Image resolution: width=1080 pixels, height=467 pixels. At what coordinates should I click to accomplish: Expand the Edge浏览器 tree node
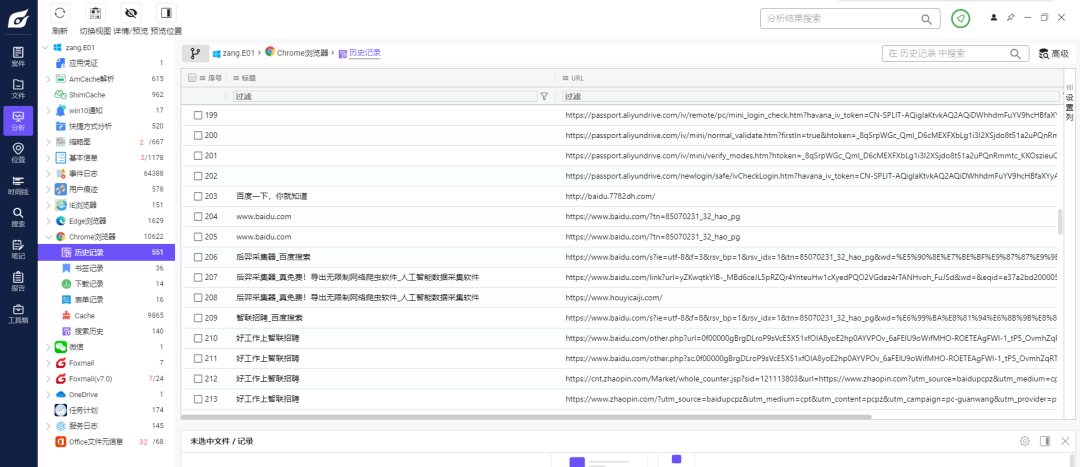point(48,221)
